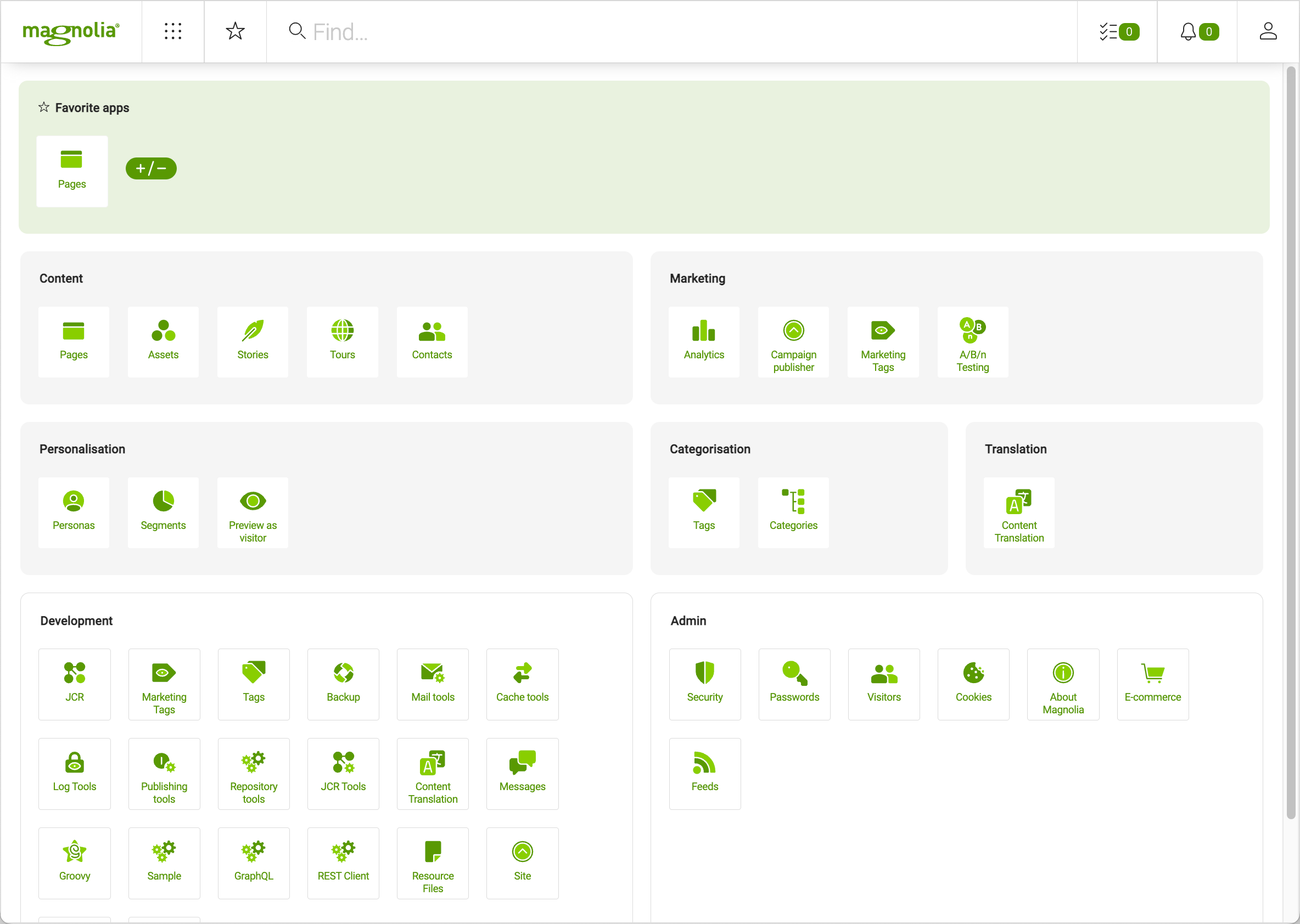This screenshot has height=924, width=1300.
Task: Open the GraphQL app
Action: click(x=254, y=863)
